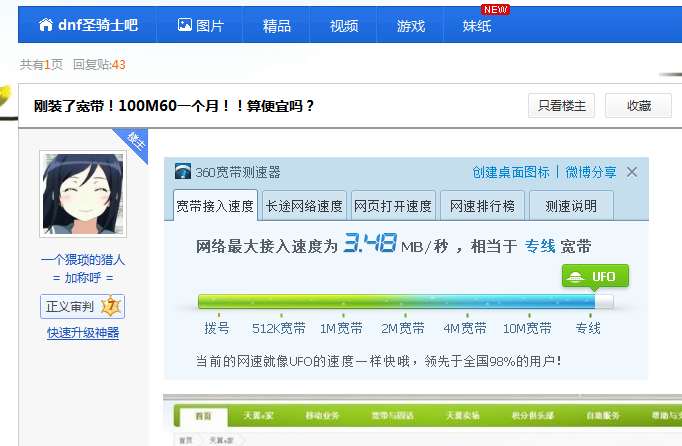682x446 pixels.
Task: Click 积分俱乐部 in the green bar
Action: coord(533,416)
